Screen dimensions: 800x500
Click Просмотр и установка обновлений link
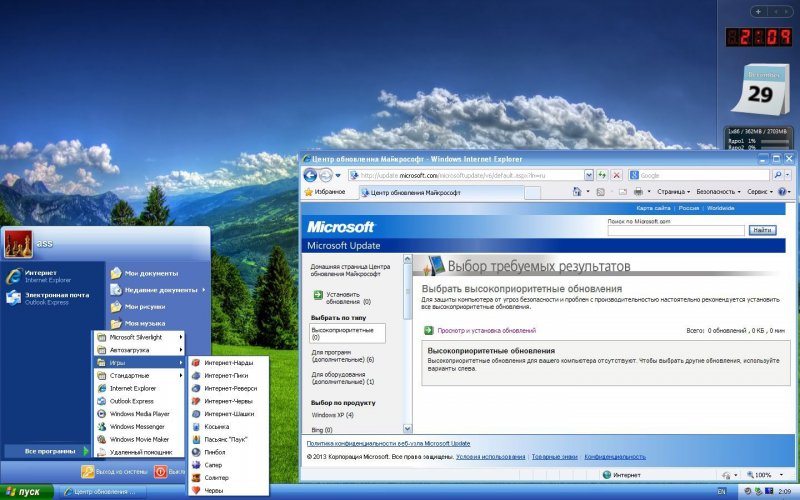486,331
